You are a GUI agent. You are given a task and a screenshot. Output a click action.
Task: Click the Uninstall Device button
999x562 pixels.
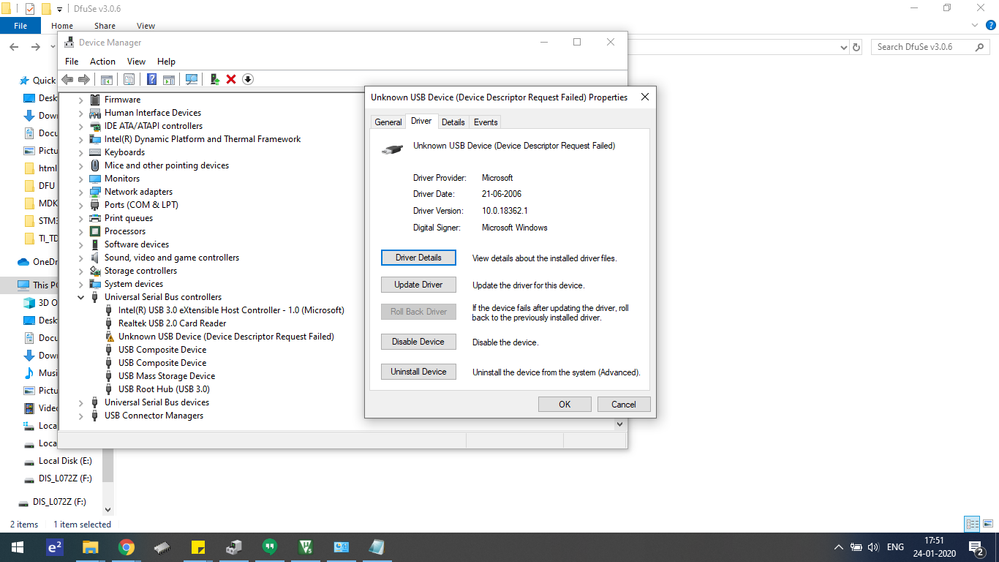tap(419, 371)
